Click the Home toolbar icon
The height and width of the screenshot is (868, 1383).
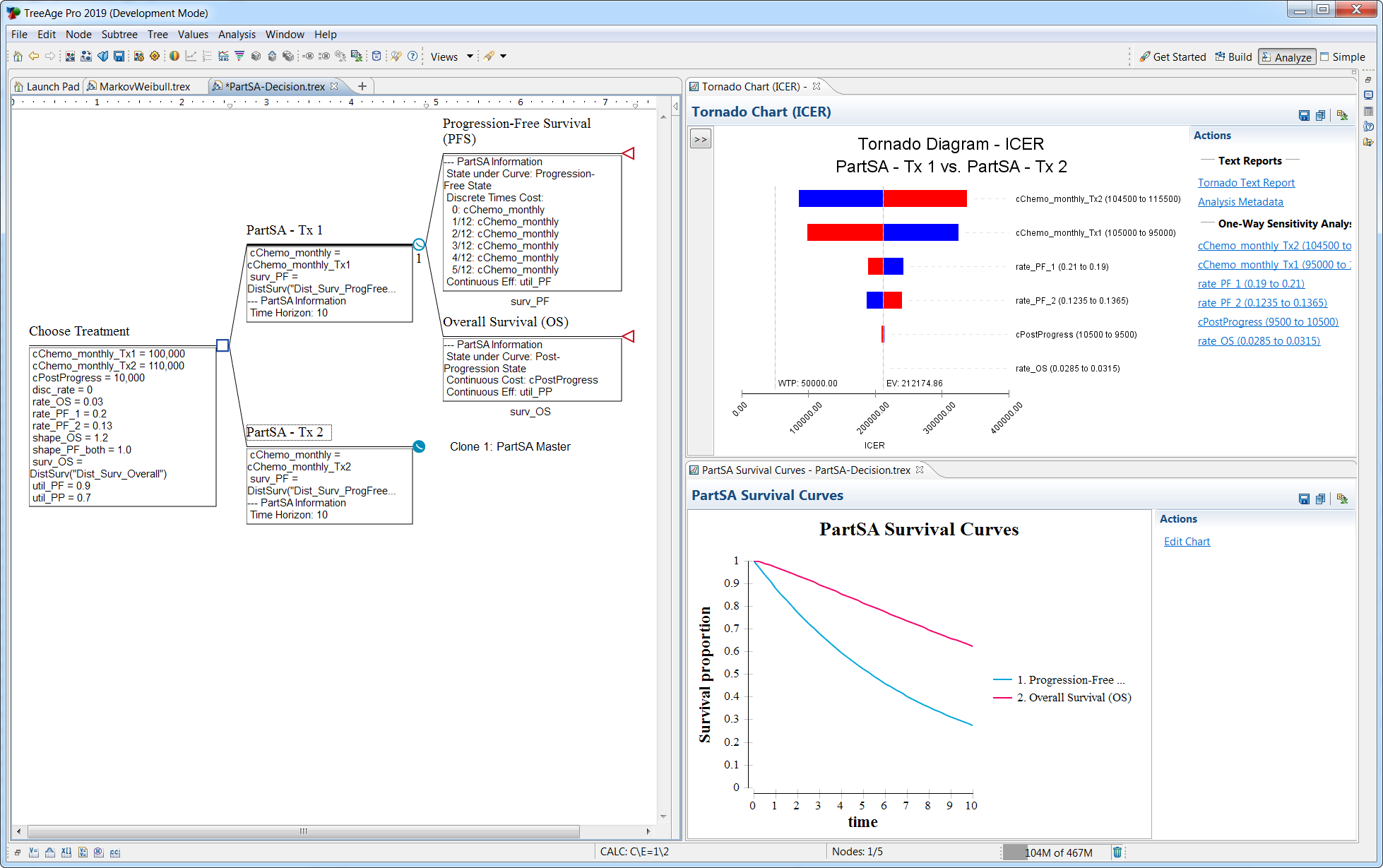pyautogui.click(x=18, y=57)
